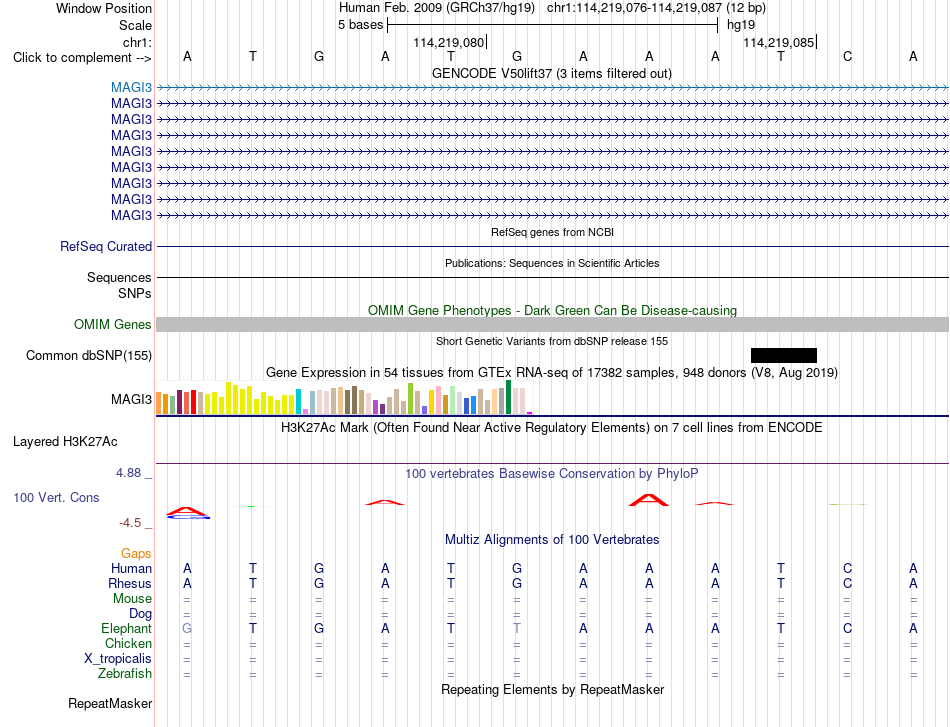The height and width of the screenshot is (727, 950).
Task: Click the orange Gaps row label
Action: coord(136,553)
